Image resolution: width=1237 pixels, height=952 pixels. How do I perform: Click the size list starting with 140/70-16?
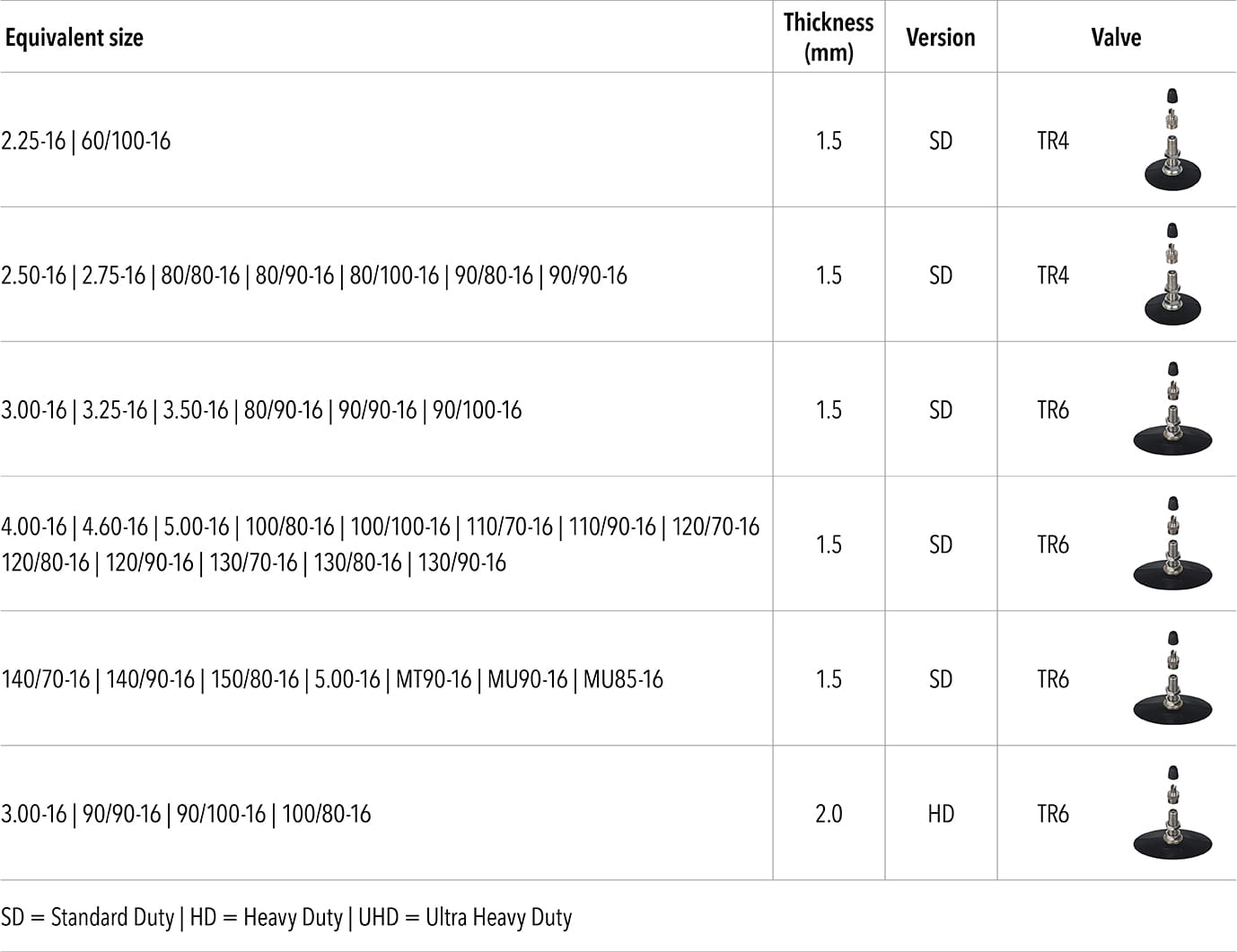[332, 679]
